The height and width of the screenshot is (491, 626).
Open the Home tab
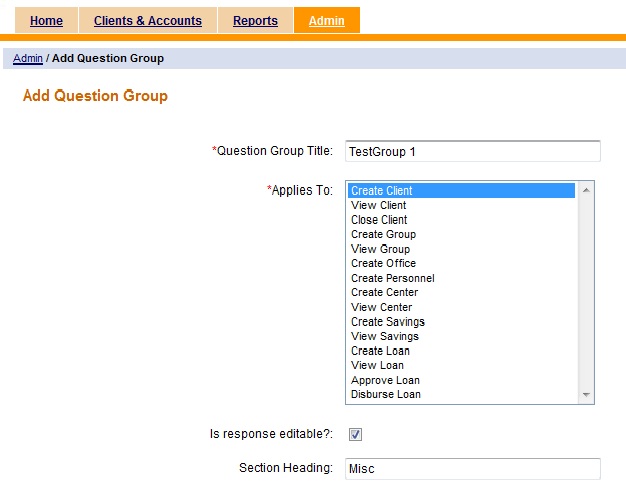coord(47,21)
